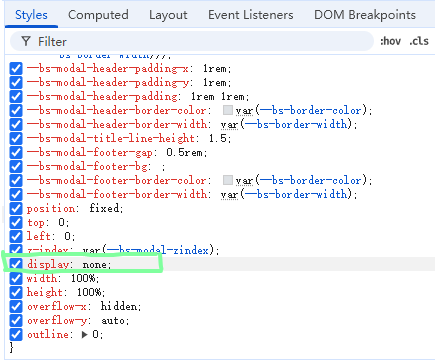Uncheck --bs-modal-header-border-width property
The image size is (435, 360).
click(x=16, y=125)
